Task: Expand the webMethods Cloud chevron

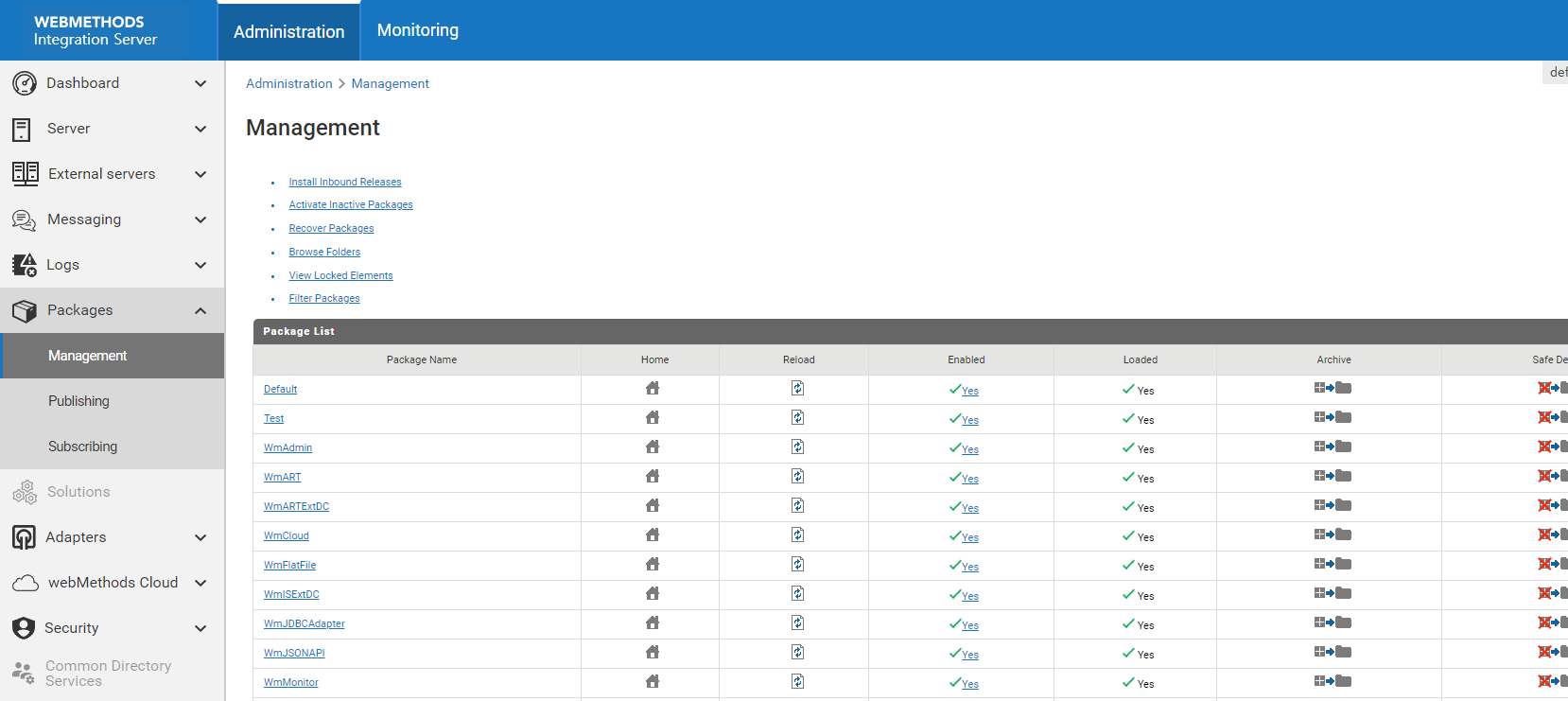Action: (200, 583)
